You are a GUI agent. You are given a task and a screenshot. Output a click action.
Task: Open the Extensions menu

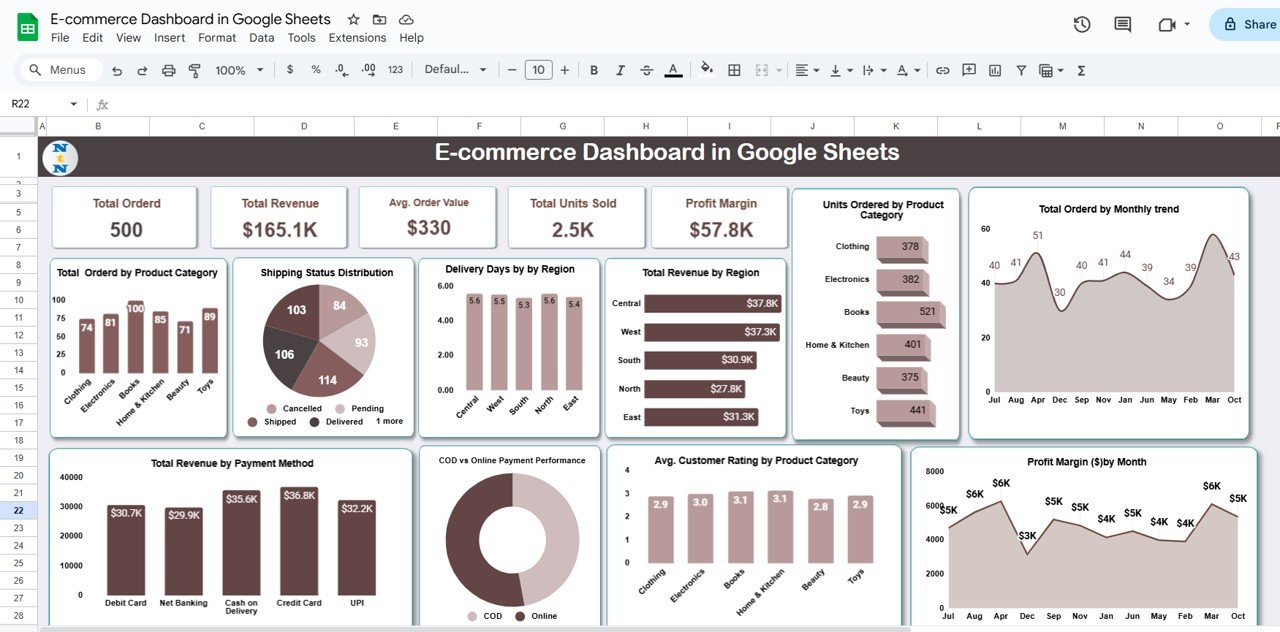coord(357,38)
